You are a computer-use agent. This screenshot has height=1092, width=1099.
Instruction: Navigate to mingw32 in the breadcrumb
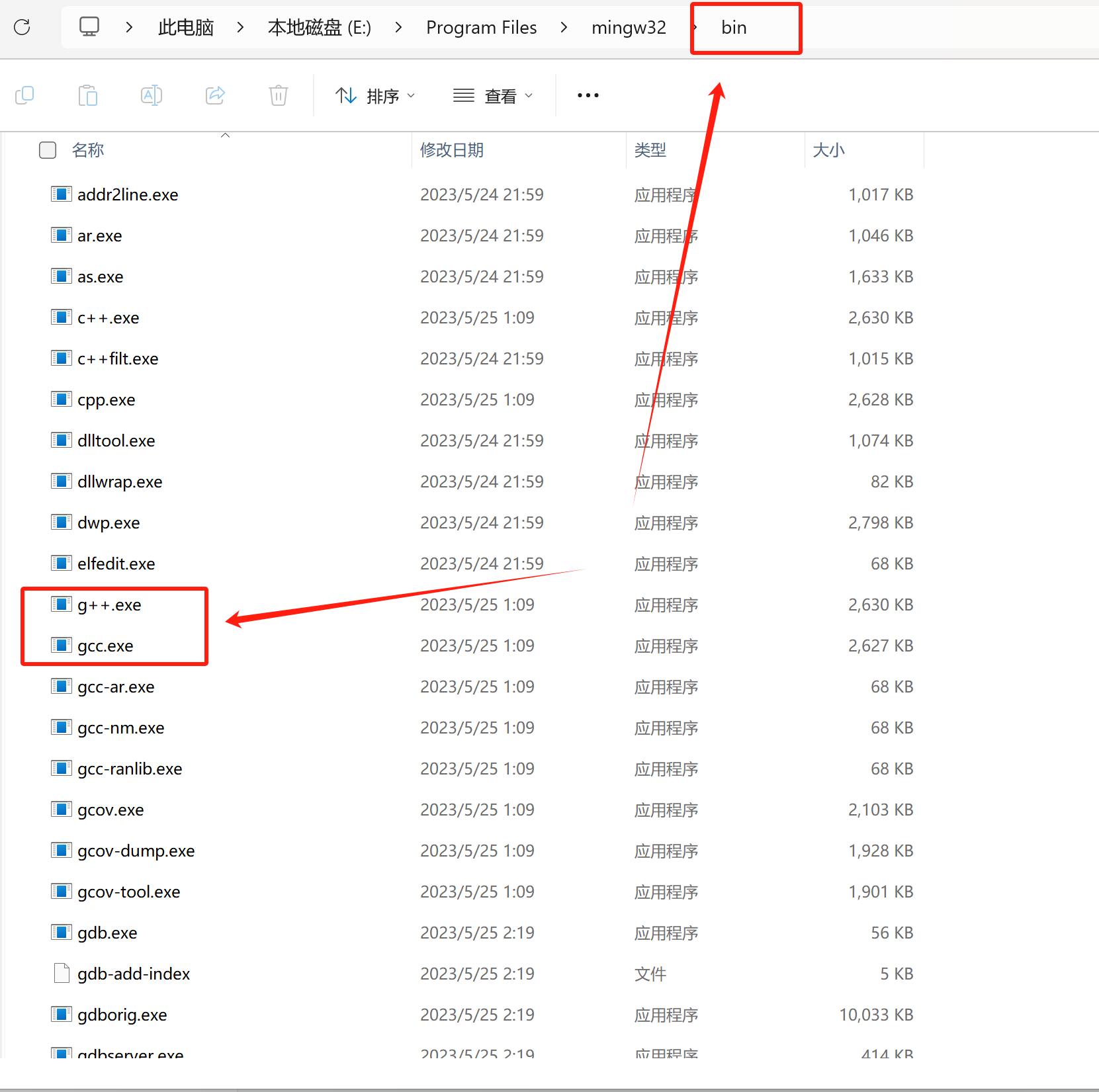[x=628, y=27]
